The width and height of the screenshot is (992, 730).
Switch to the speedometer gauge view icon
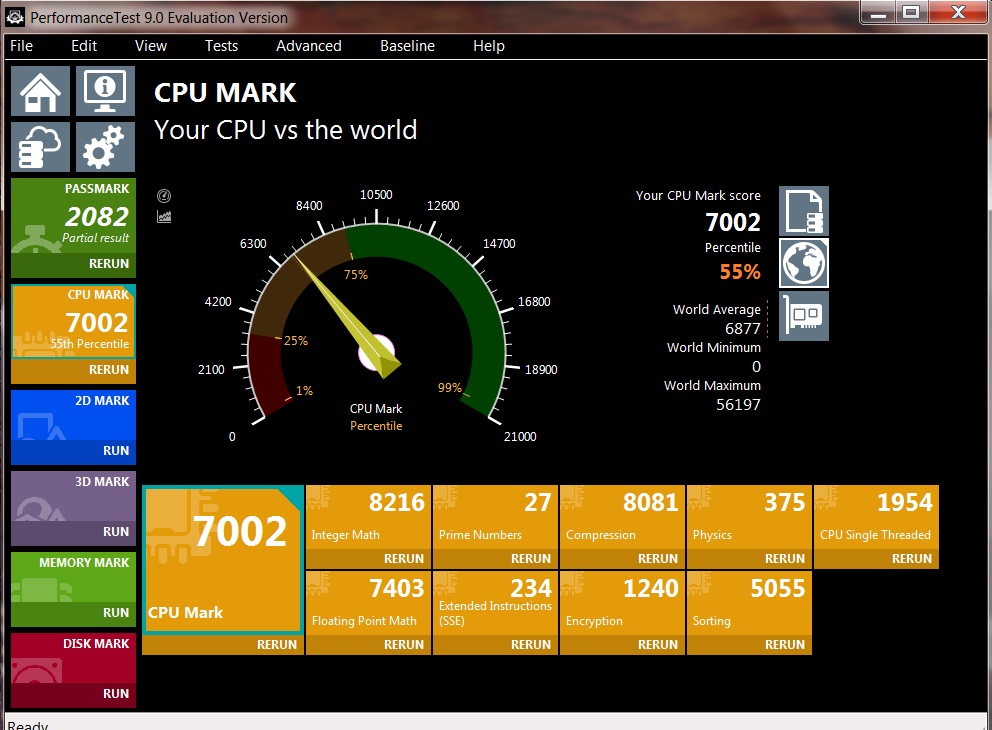pos(164,195)
